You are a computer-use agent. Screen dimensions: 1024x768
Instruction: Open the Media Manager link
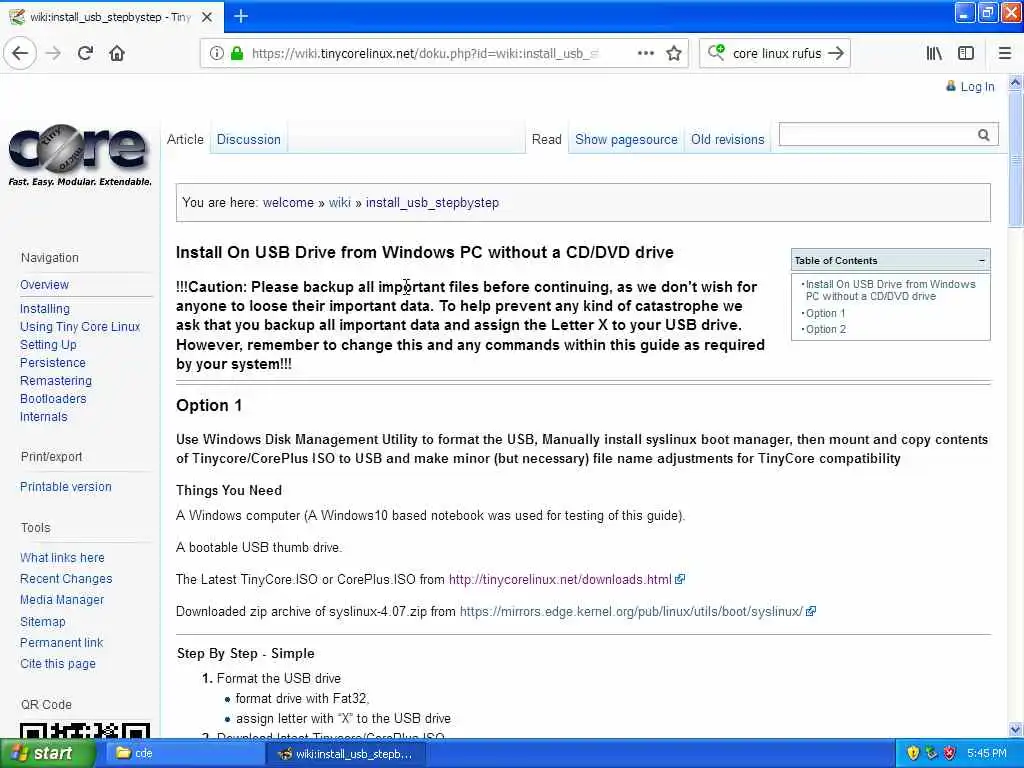click(62, 600)
